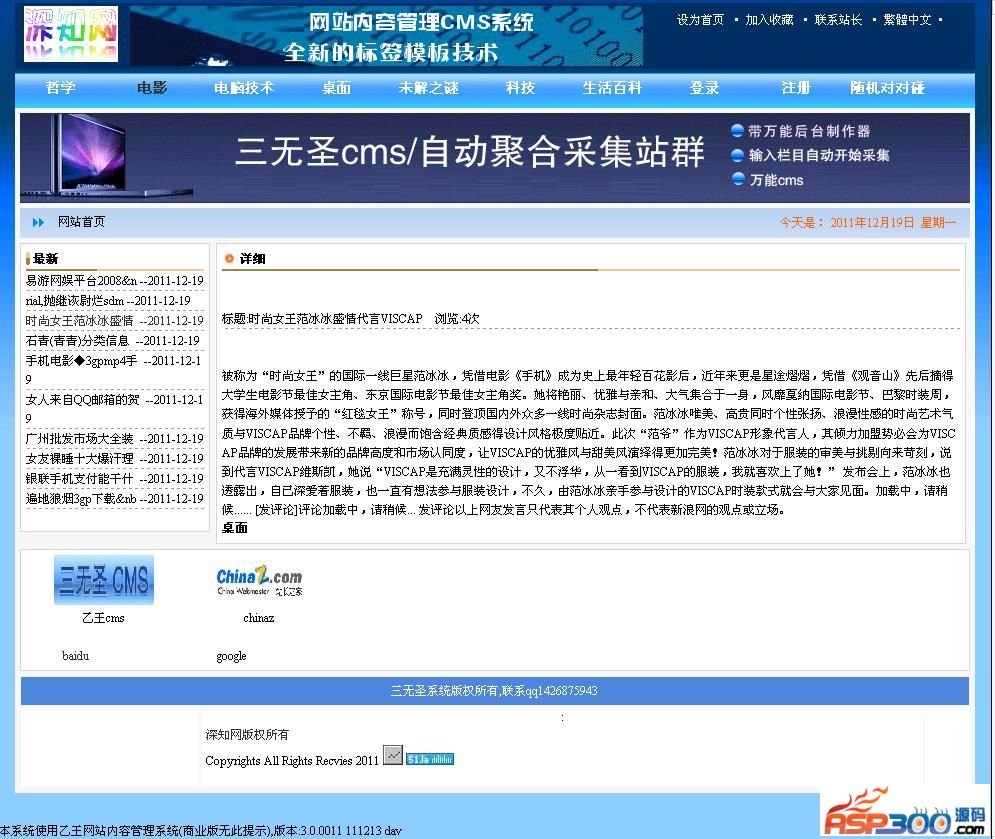Open the 未解之谜 navigation item

(428, 88)
